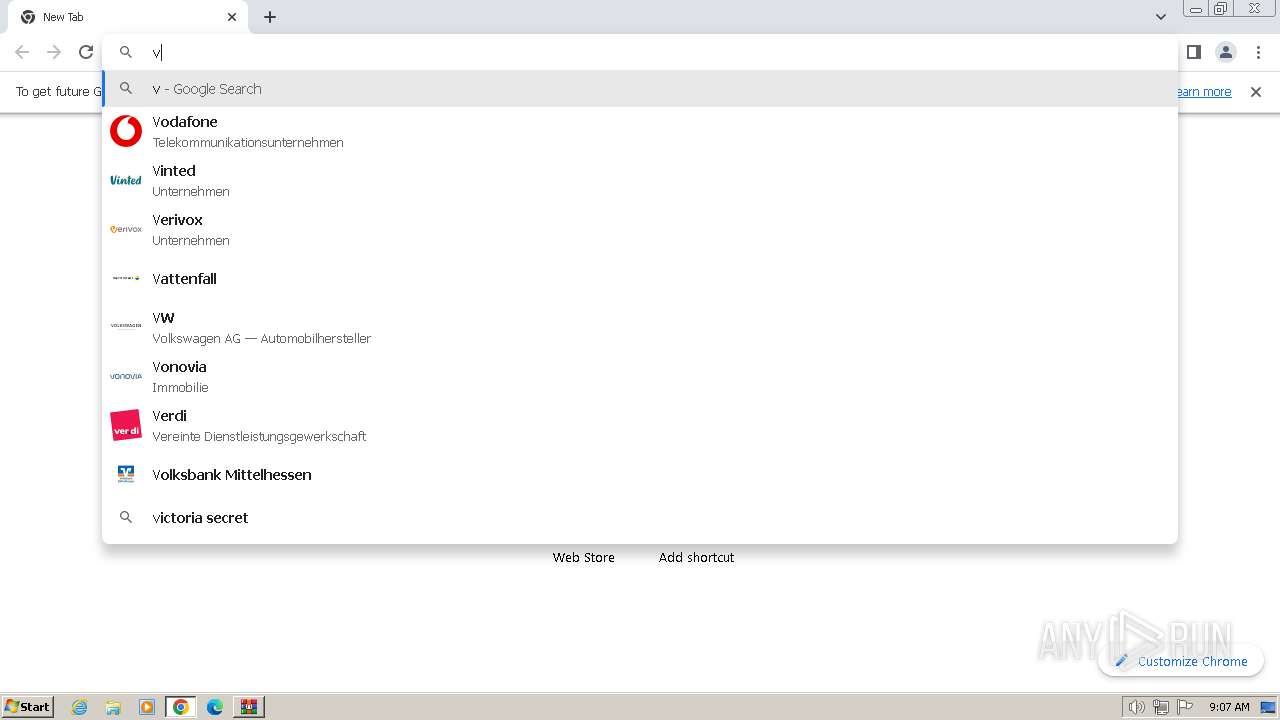Open the Web Store shortcut
The height and width of the screenshot is (720, 1280).
pos(584,557)
